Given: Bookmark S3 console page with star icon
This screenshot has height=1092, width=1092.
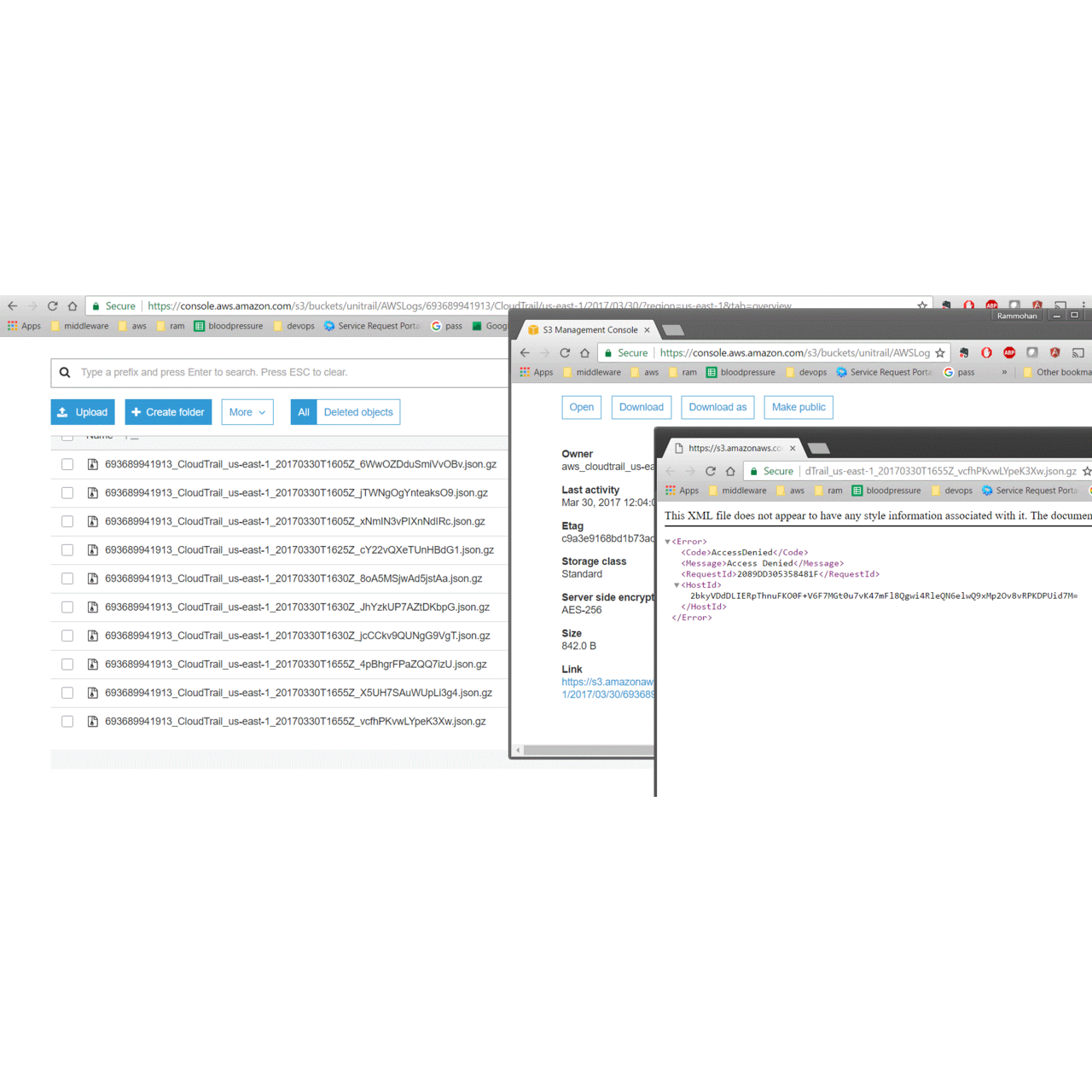Looking at the screenshot, I should [x=940, y=353].
